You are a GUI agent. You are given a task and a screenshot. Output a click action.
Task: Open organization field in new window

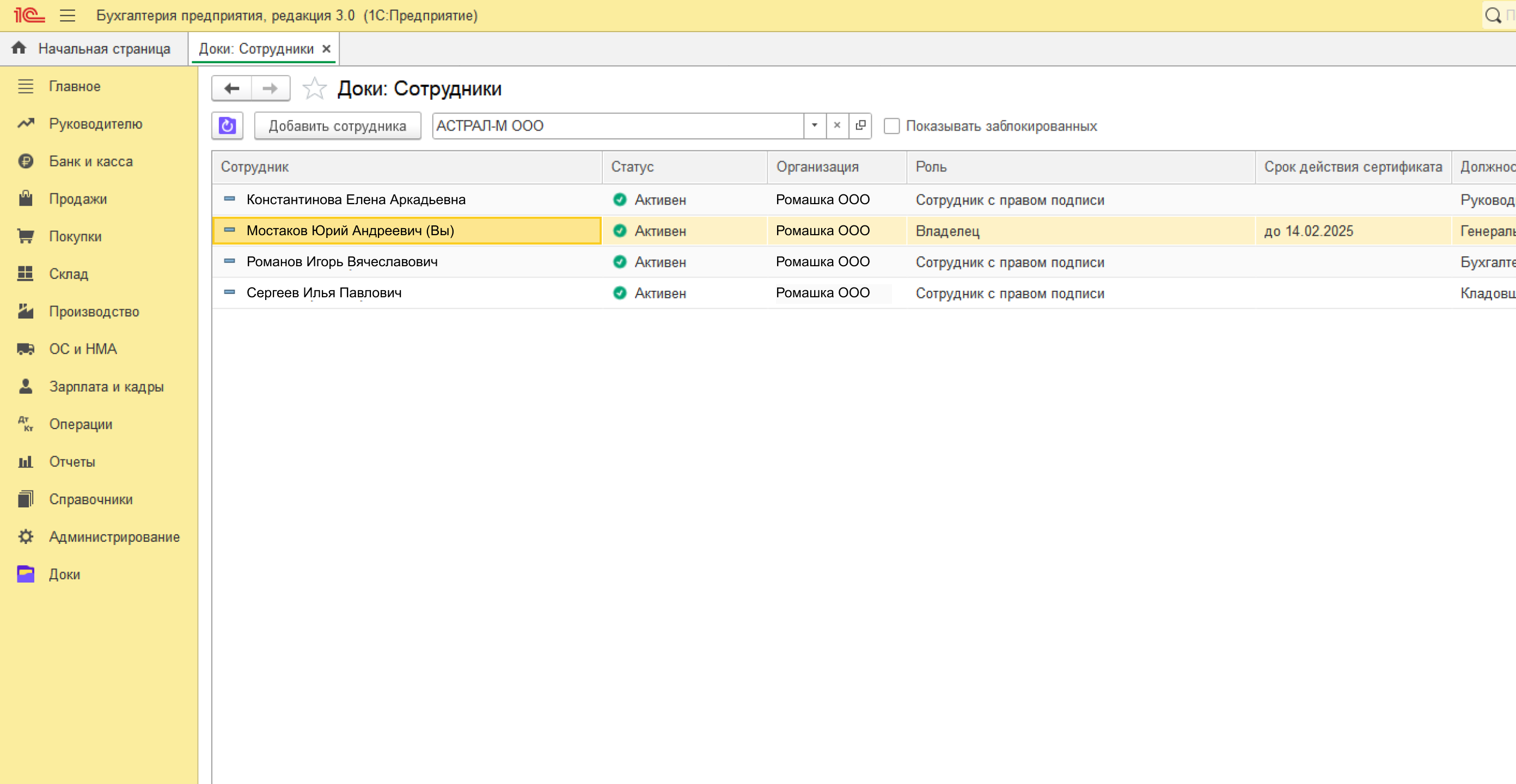(x=860, y=126)
